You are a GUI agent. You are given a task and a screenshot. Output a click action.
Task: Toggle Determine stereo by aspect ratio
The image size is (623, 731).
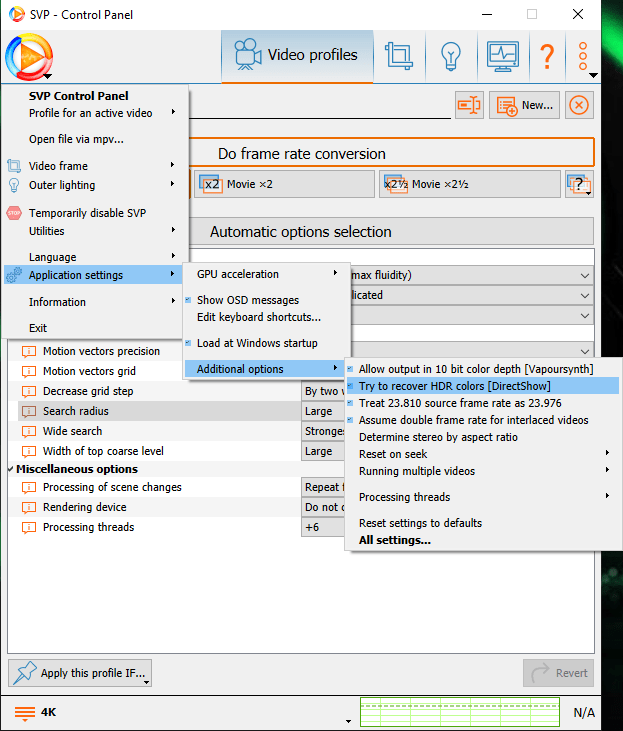point(483,437)
